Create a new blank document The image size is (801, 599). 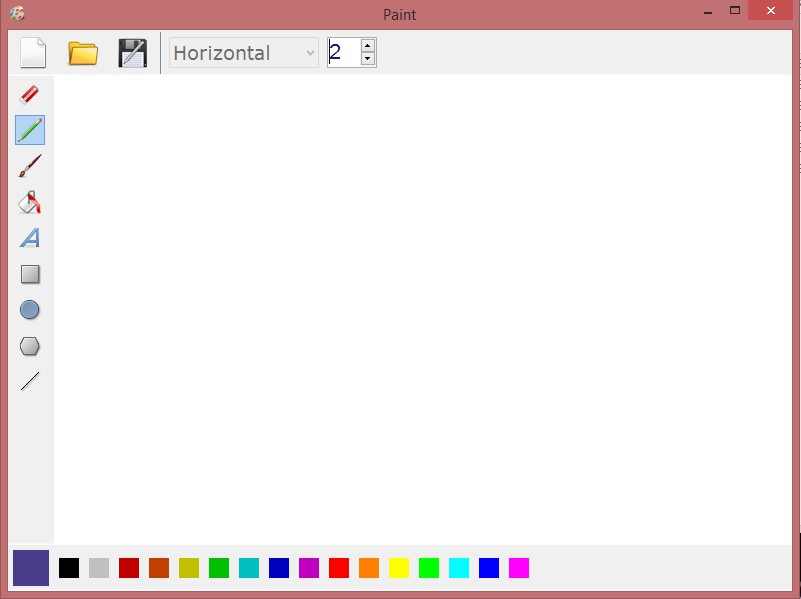point(33,52)
